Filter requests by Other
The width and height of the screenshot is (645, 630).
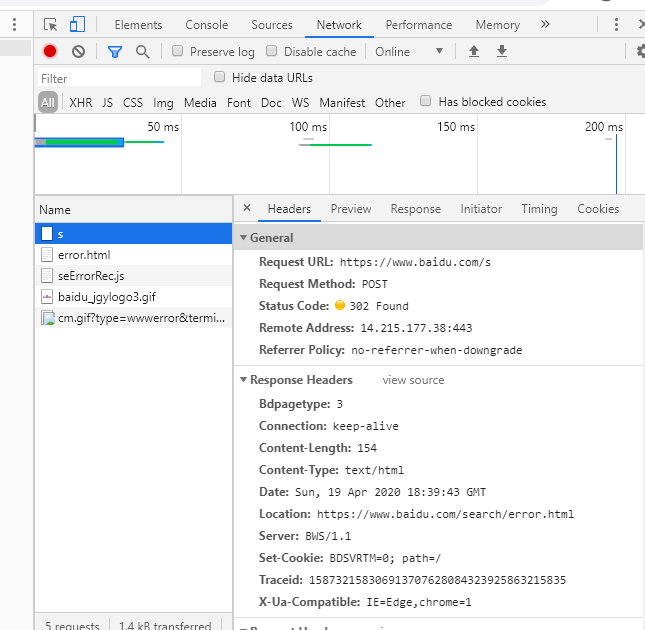click(x=390, y=102)
